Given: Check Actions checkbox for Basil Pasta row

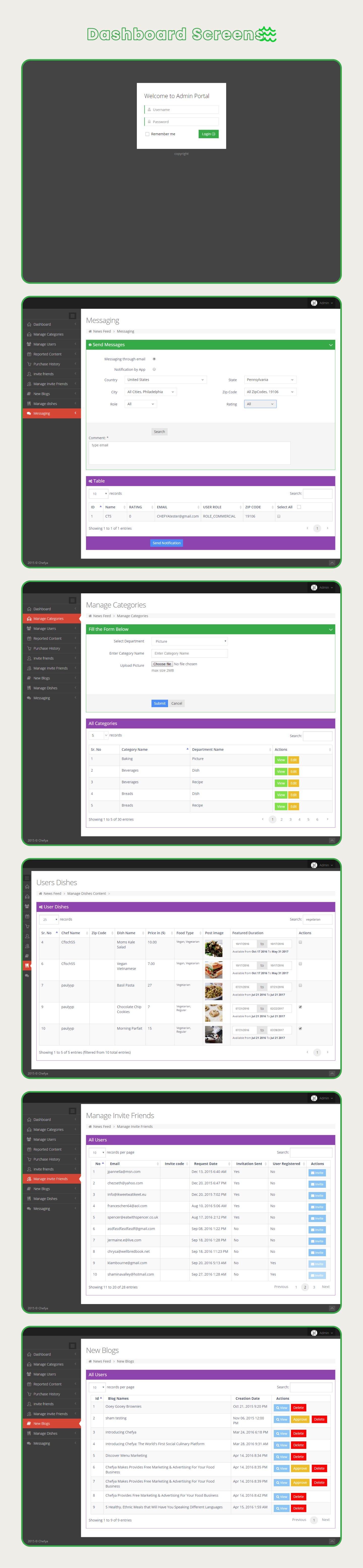Looking at the screenshot, I should pyautogui.click(x=300, y=985).
